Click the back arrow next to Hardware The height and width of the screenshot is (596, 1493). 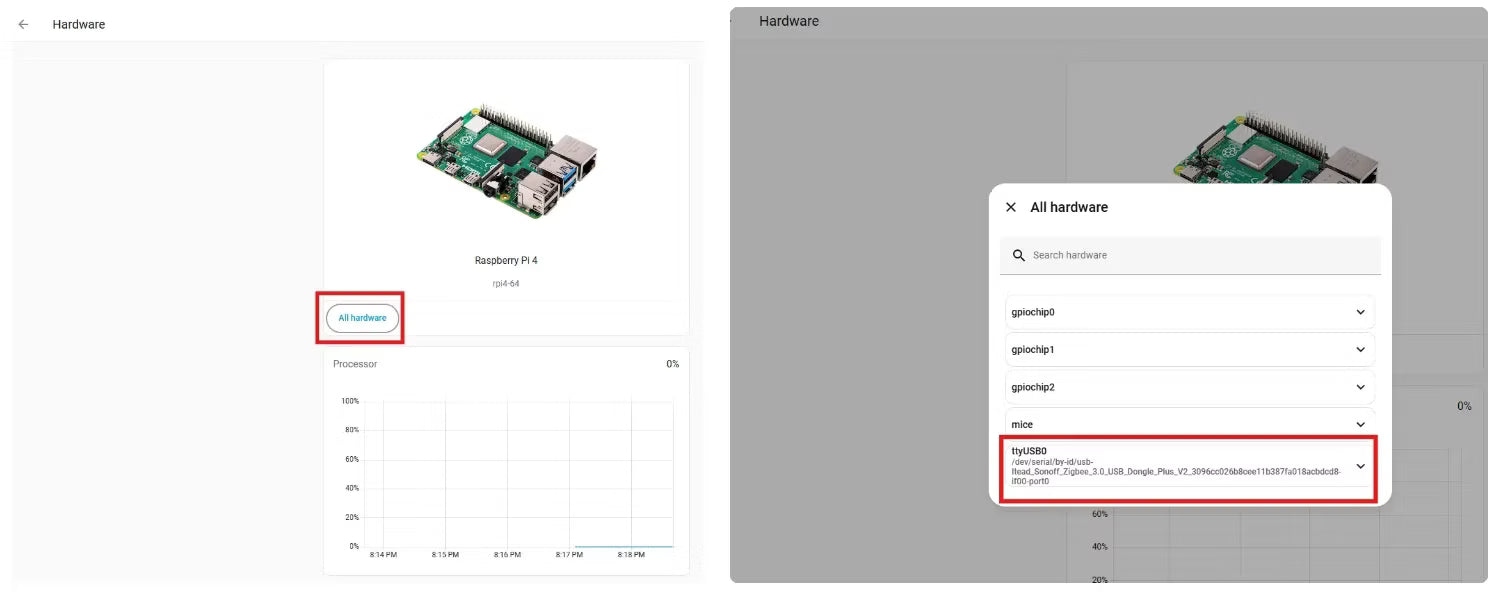(24, 24)
